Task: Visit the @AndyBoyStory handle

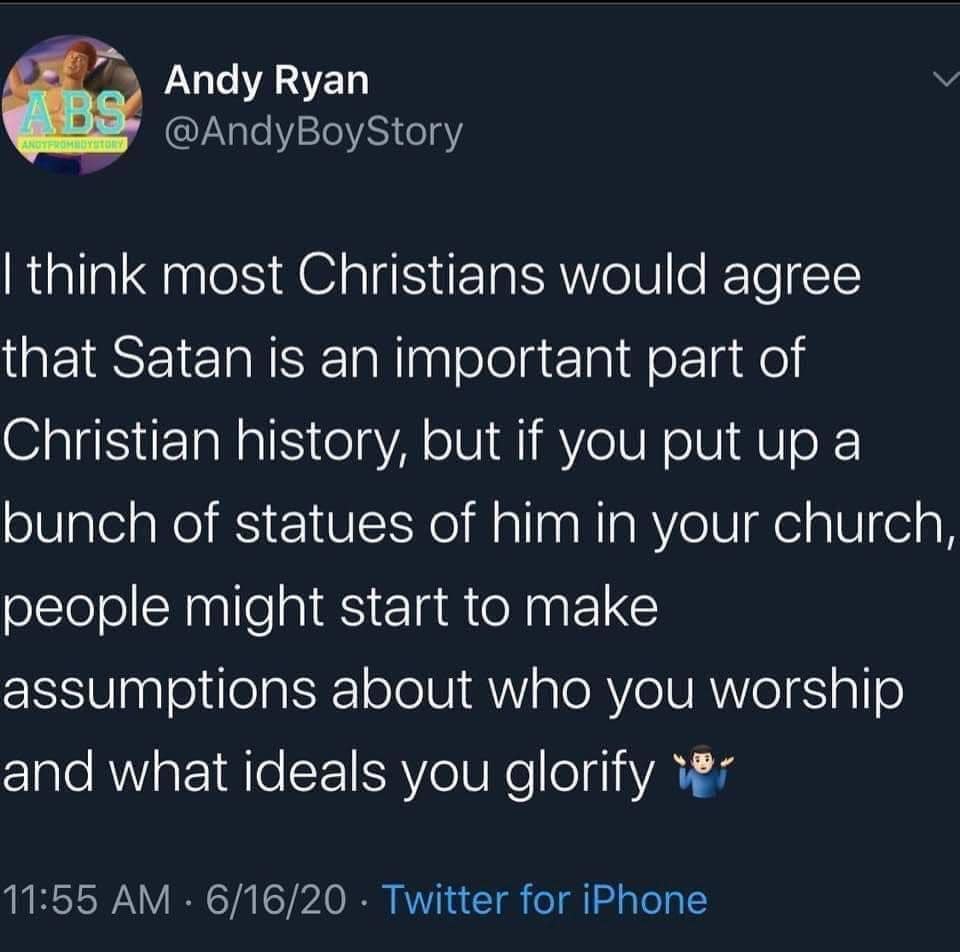Action: tap(313, 131)
